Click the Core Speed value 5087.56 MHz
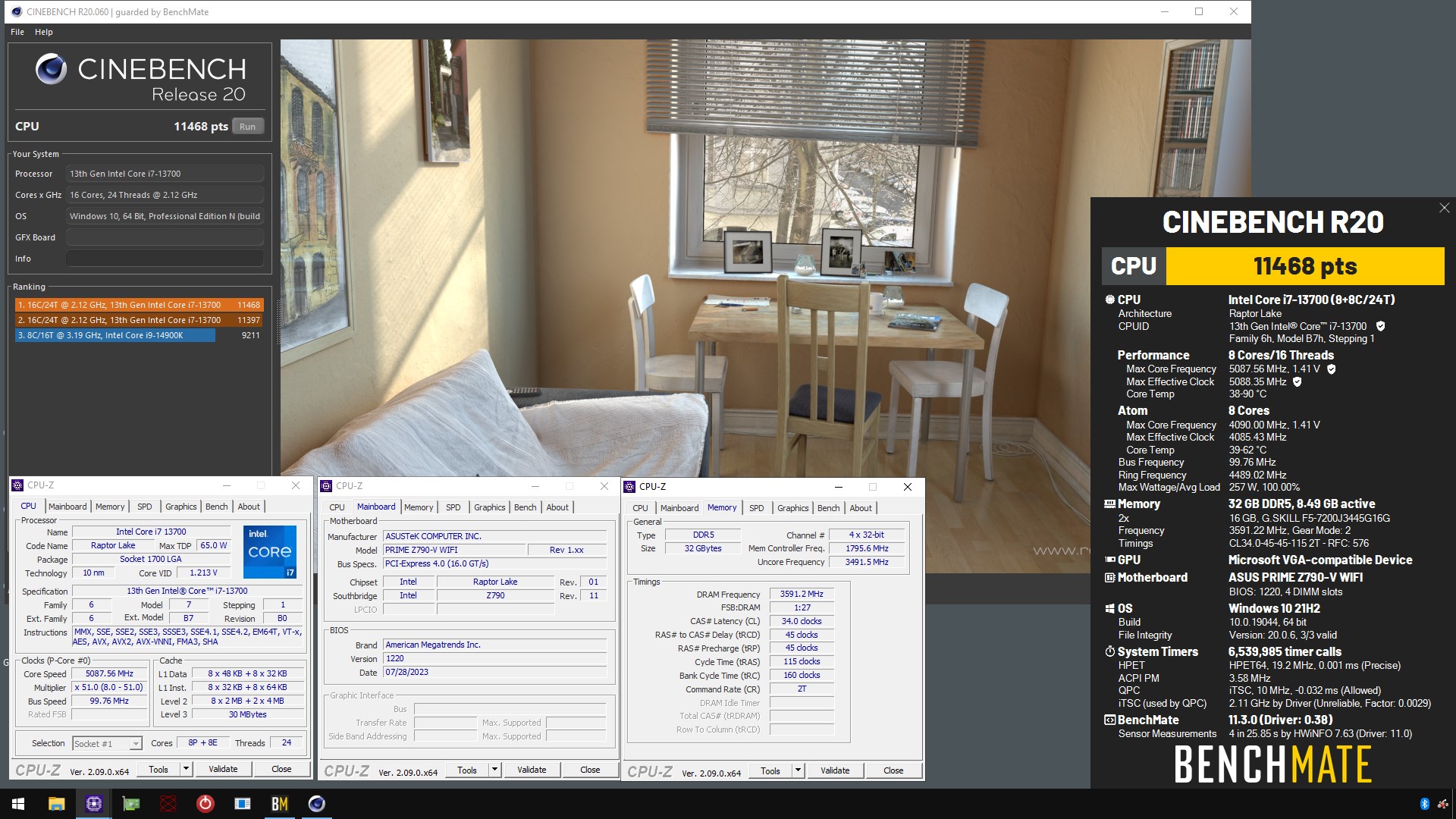 (109, 673)
